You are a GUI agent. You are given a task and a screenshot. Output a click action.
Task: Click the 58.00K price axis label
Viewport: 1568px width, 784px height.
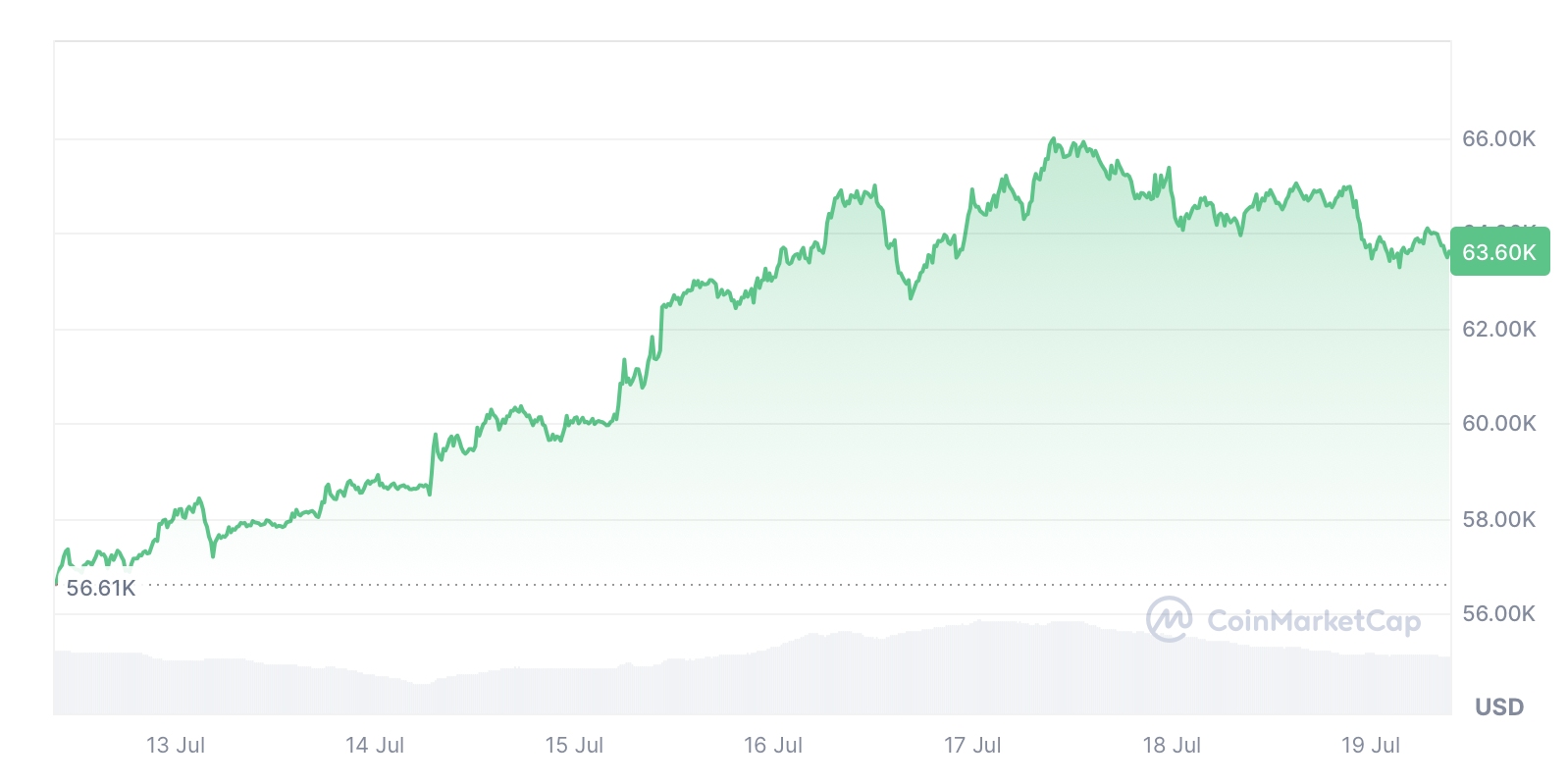pos(1498,519)
